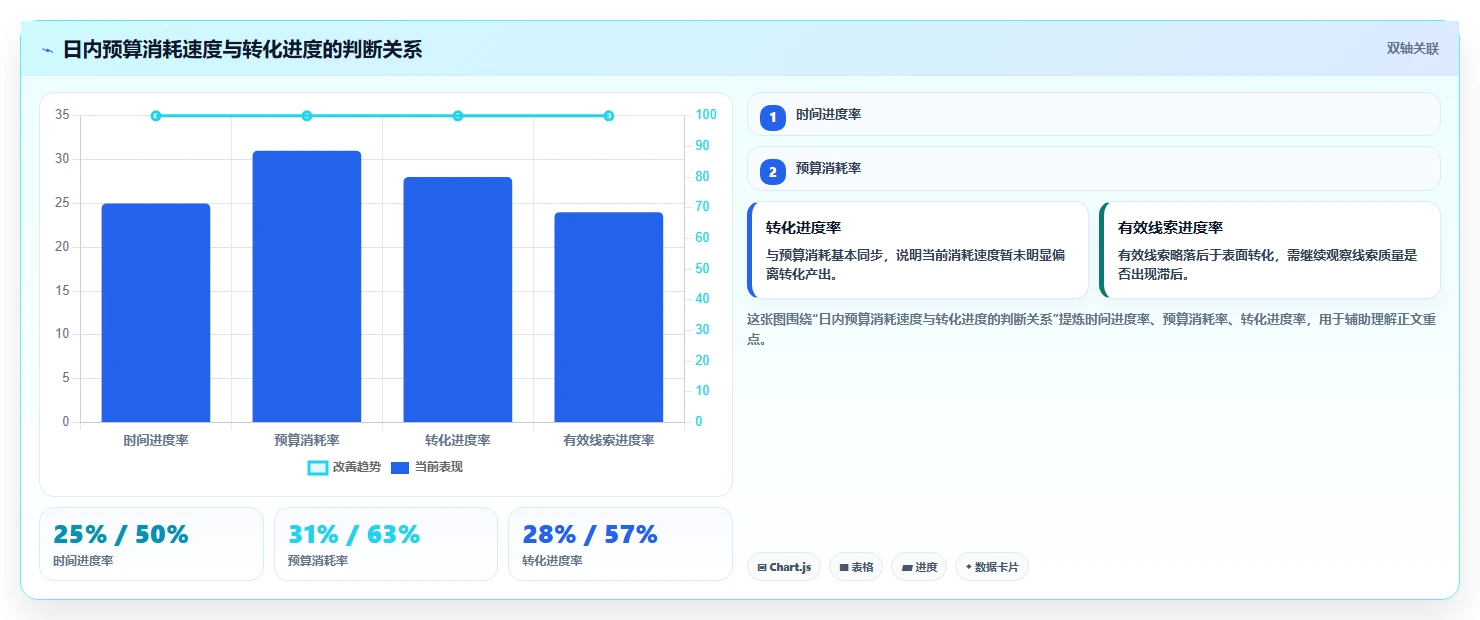Click the star icon in 数据卡片 chip
Viewport: 1480px width, 620px height.
pyautogui.click(x=968, y=567)
